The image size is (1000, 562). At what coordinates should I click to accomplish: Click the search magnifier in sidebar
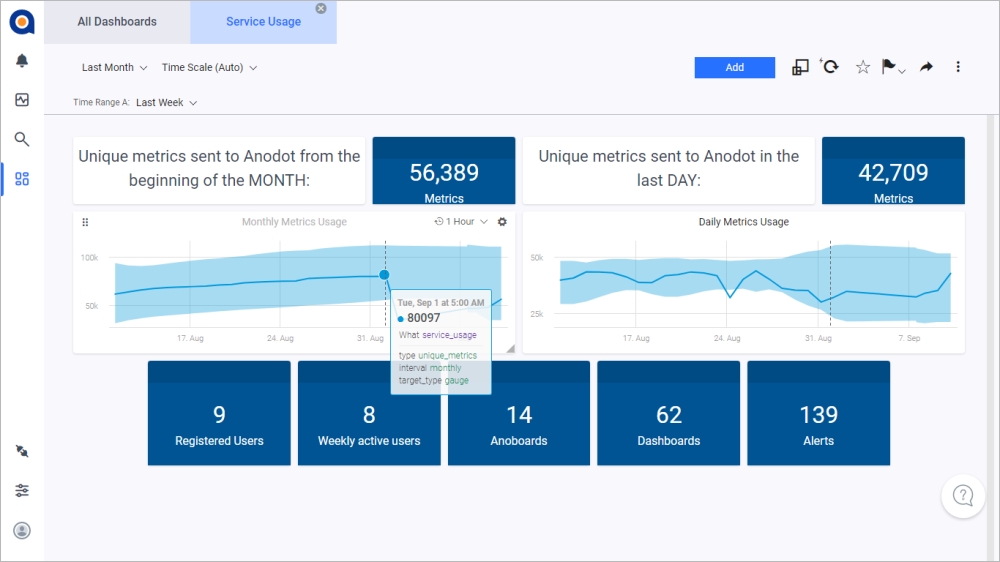22,139
